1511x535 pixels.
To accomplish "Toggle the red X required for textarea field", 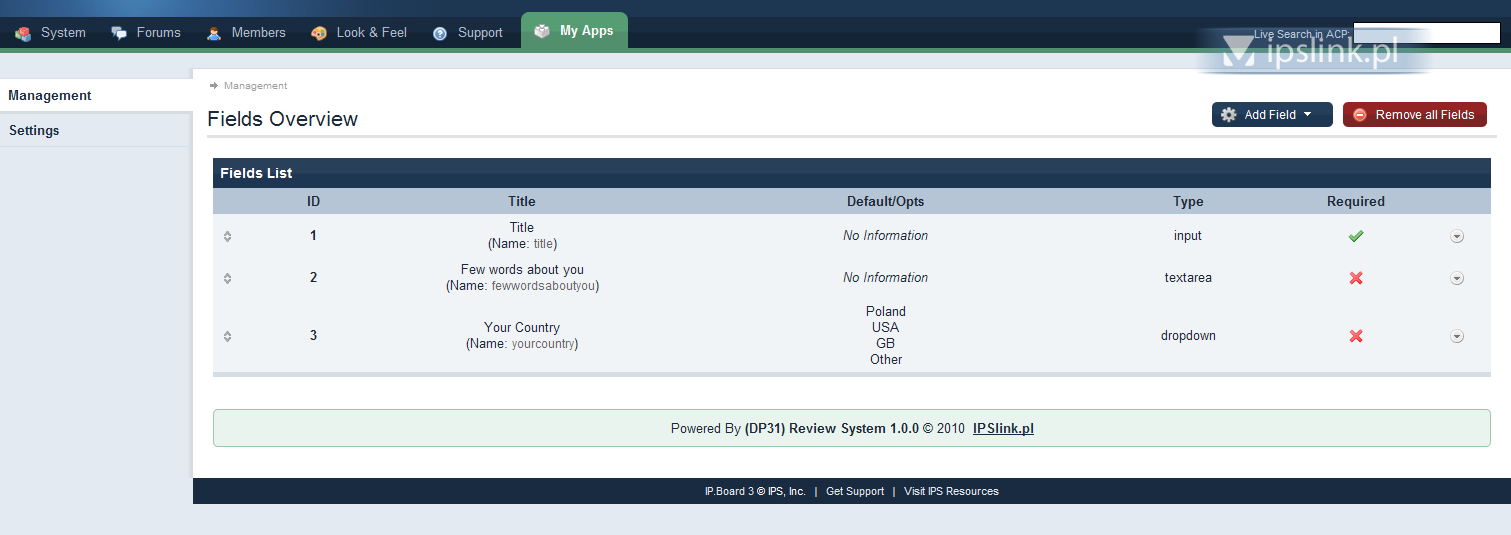I will click(1356, 278).
